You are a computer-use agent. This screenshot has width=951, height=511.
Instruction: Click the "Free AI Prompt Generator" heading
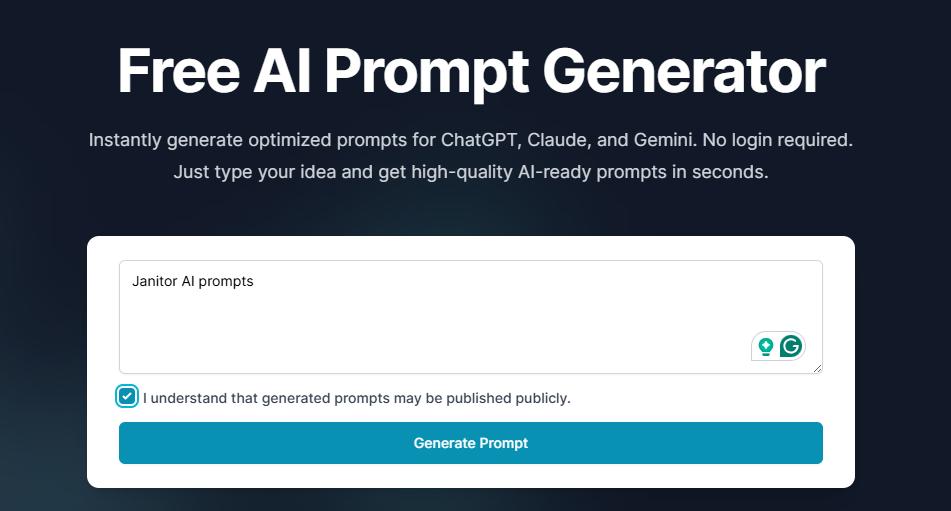pyautogui.click(x=471, y=70)
